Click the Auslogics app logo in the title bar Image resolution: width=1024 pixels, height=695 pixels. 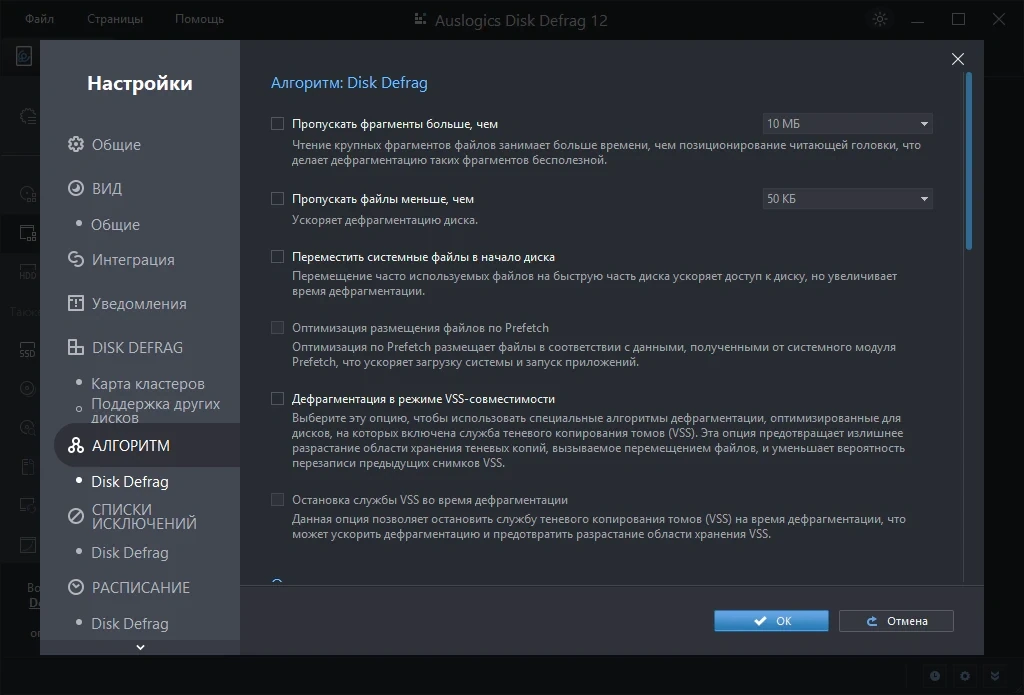(x=421, y=20)
